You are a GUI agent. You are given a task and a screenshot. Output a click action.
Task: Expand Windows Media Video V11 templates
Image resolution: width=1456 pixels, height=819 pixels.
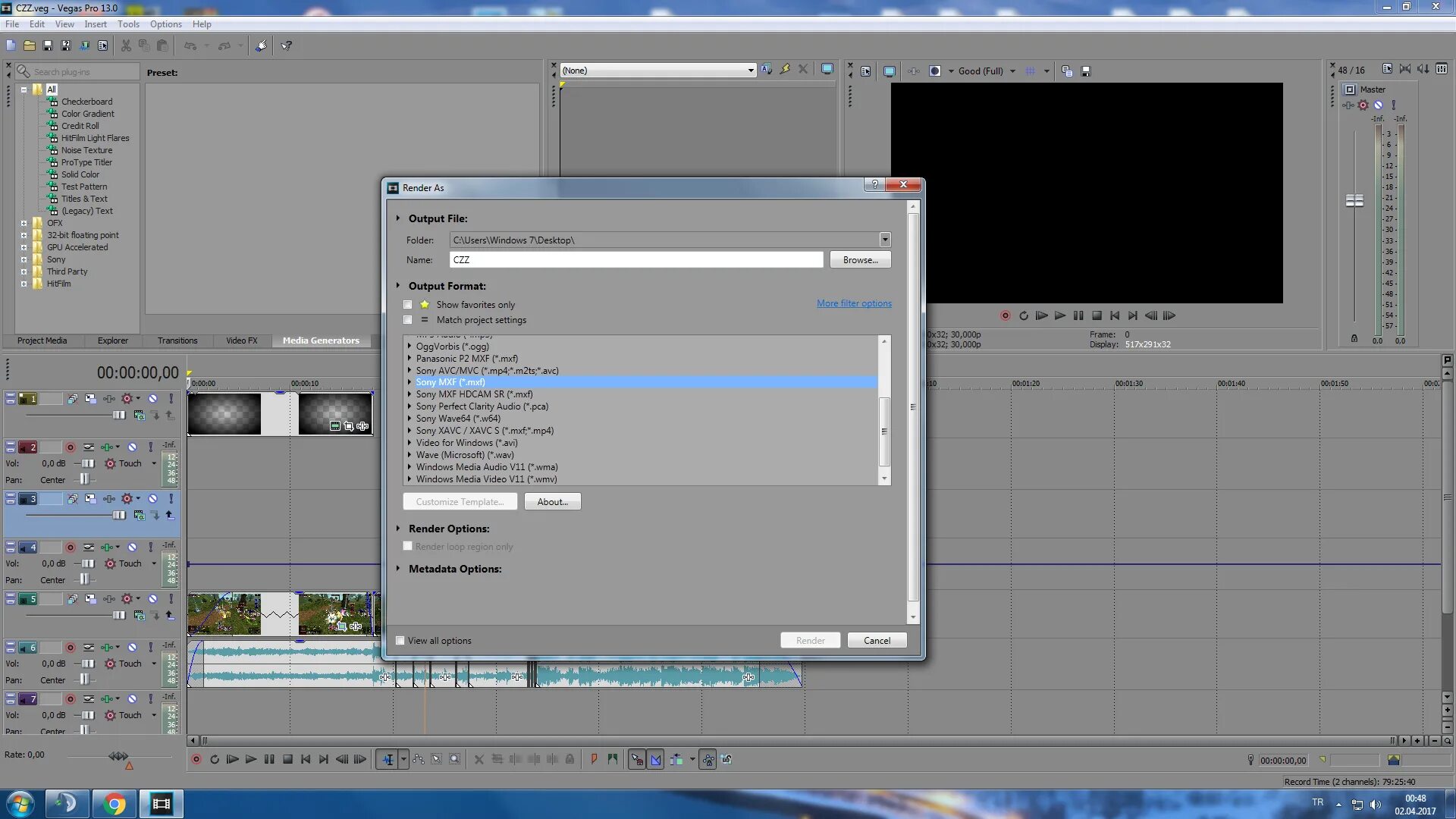(409, 479)
